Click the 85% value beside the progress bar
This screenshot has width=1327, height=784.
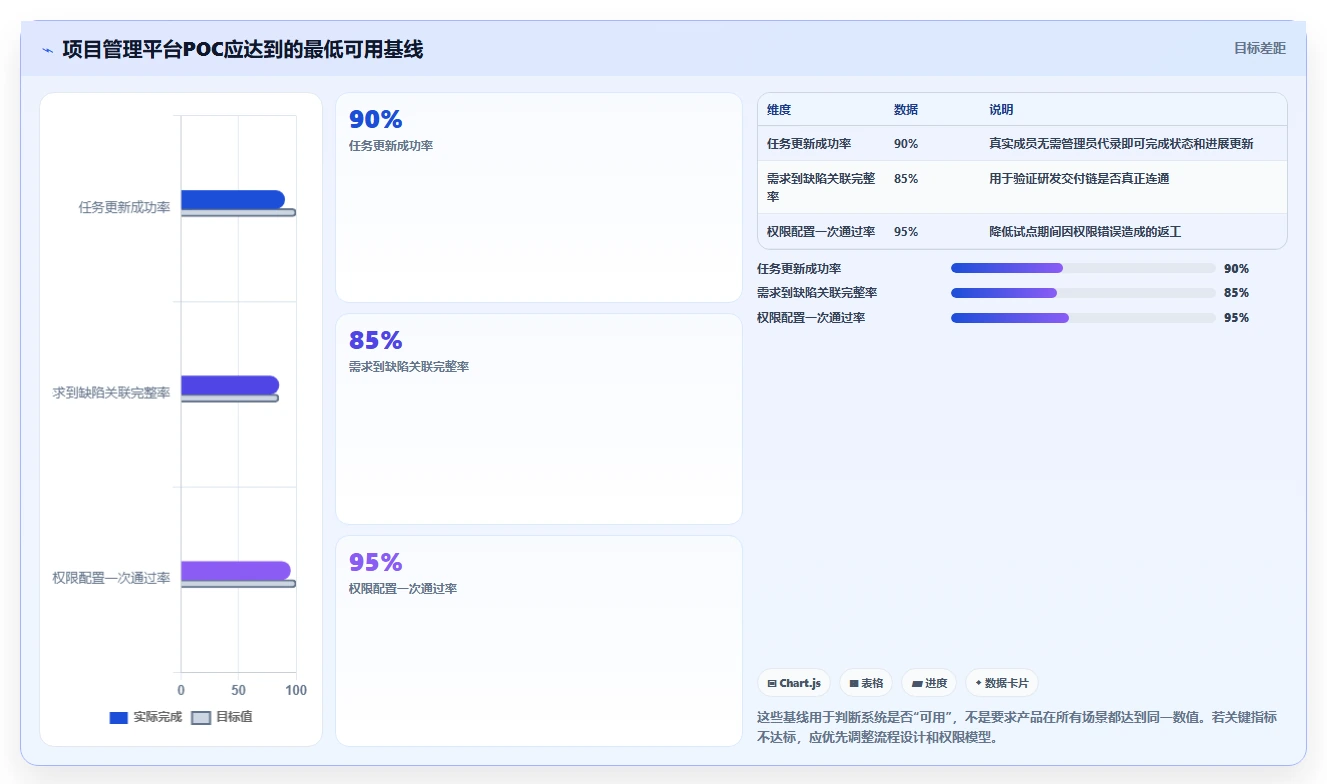(1236, 293)
